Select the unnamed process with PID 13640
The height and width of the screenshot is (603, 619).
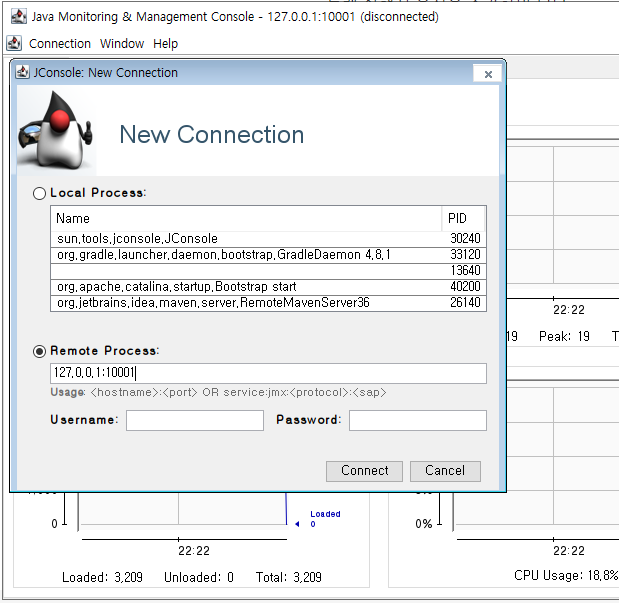pyautogui.click(x=268, y=271)
